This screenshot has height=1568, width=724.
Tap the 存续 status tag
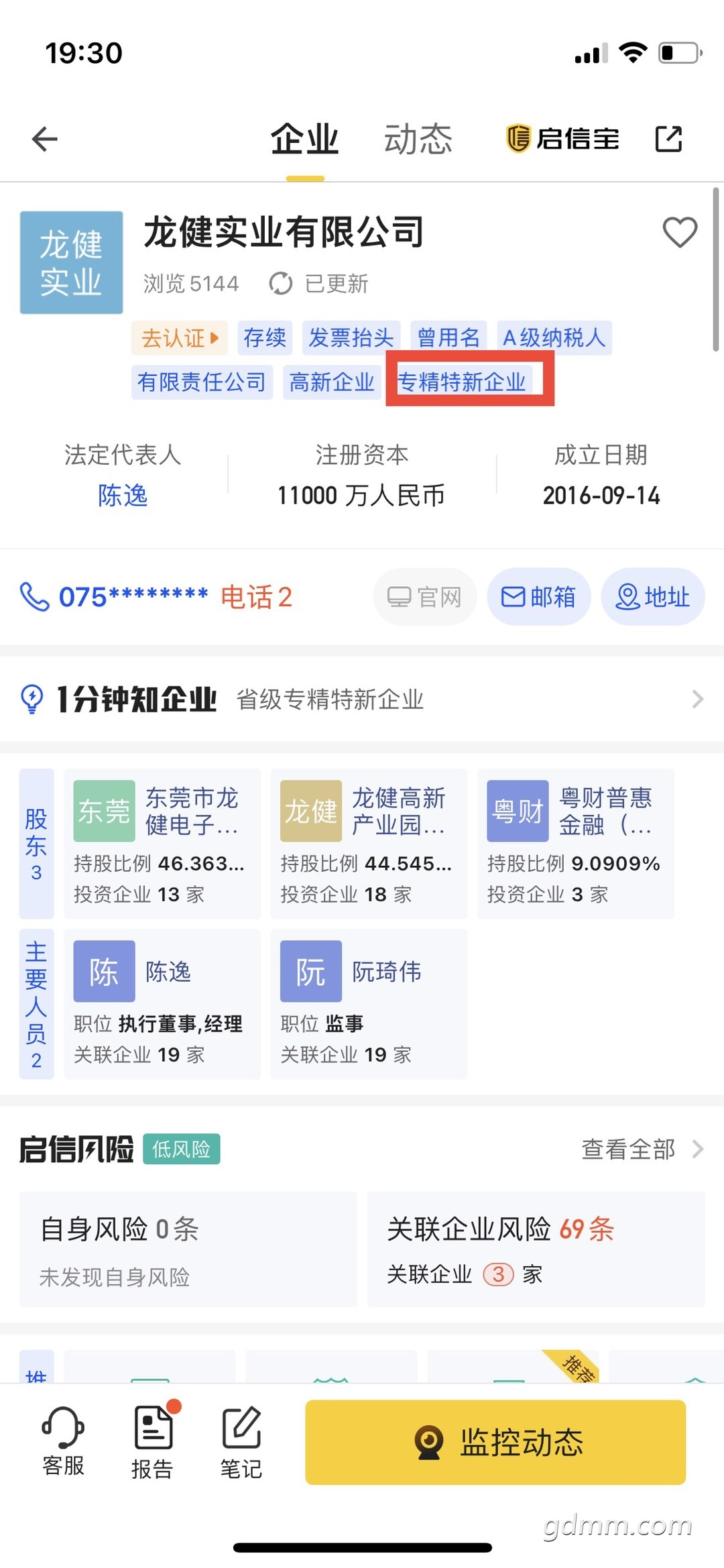pyautogui.click(x=265, y=337)
